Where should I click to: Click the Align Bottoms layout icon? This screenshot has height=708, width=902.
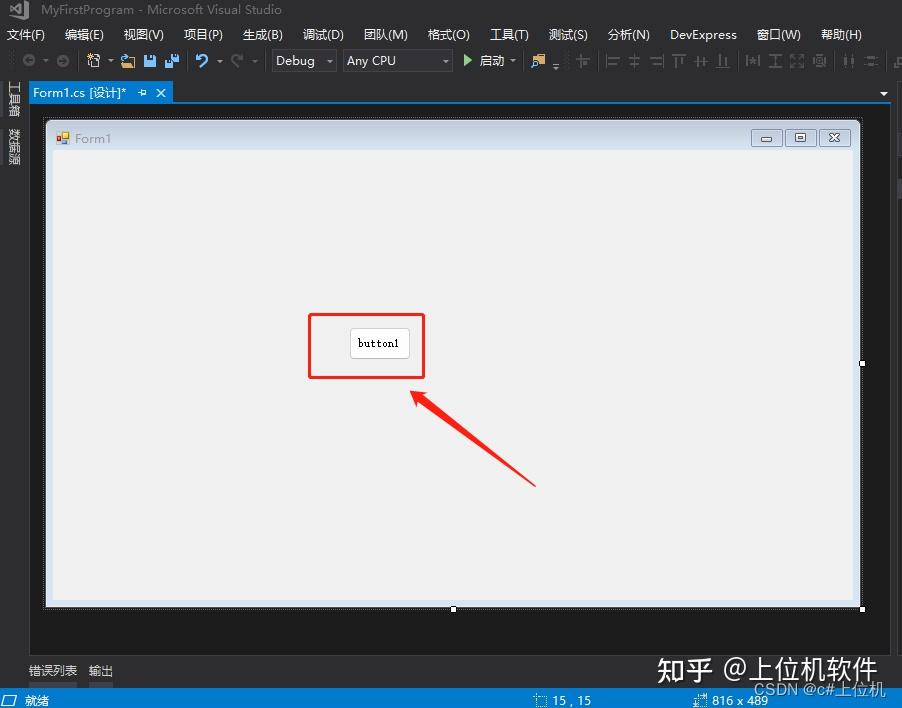click(723, 60)
